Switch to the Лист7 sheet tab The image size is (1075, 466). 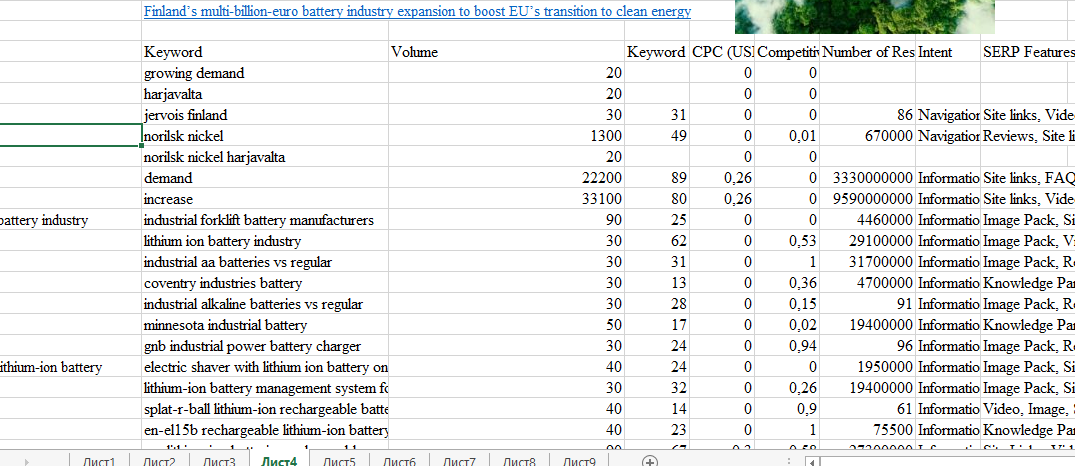460,461
